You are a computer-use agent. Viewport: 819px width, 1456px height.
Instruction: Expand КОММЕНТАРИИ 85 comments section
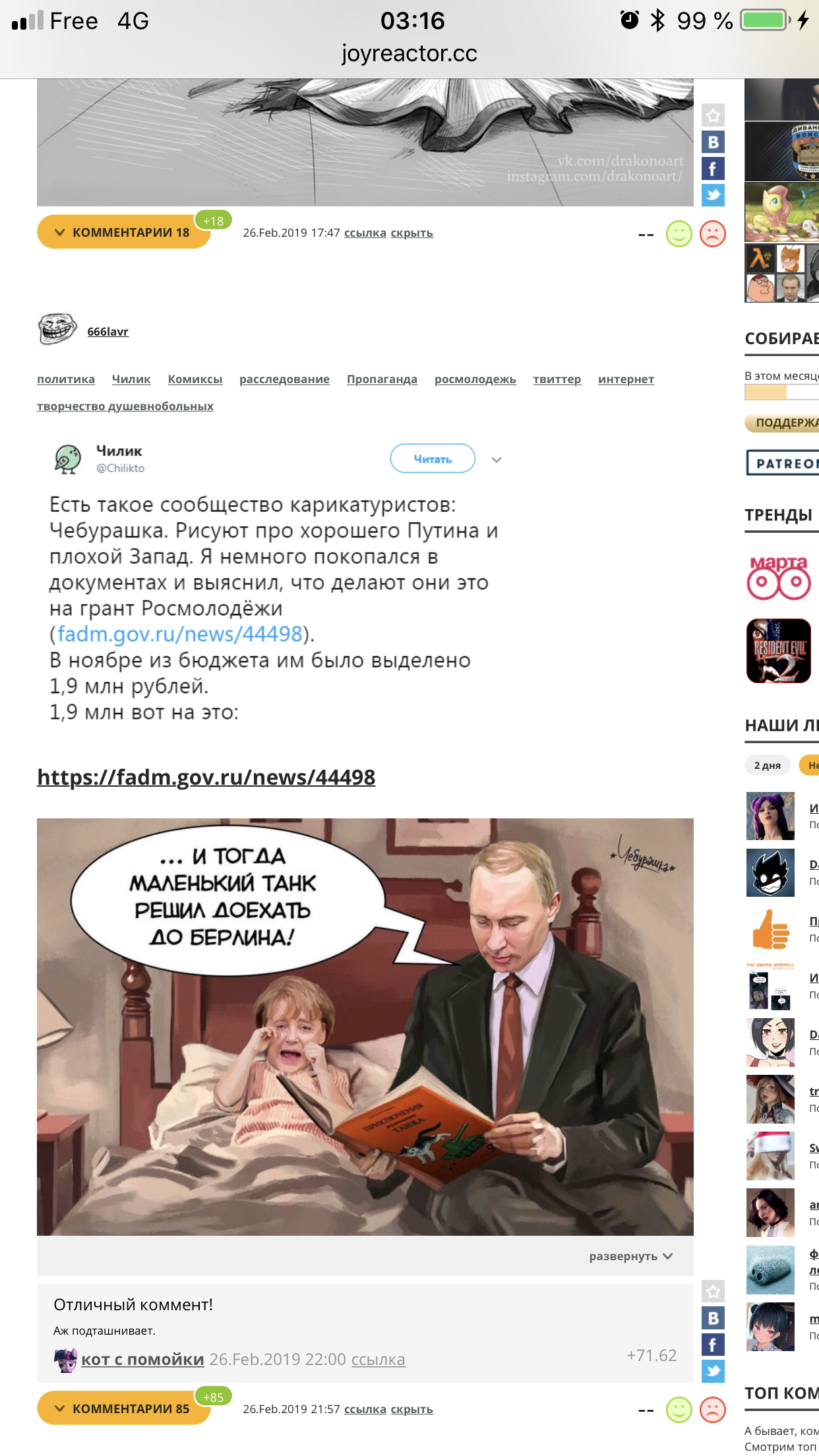click(123, 1409)
